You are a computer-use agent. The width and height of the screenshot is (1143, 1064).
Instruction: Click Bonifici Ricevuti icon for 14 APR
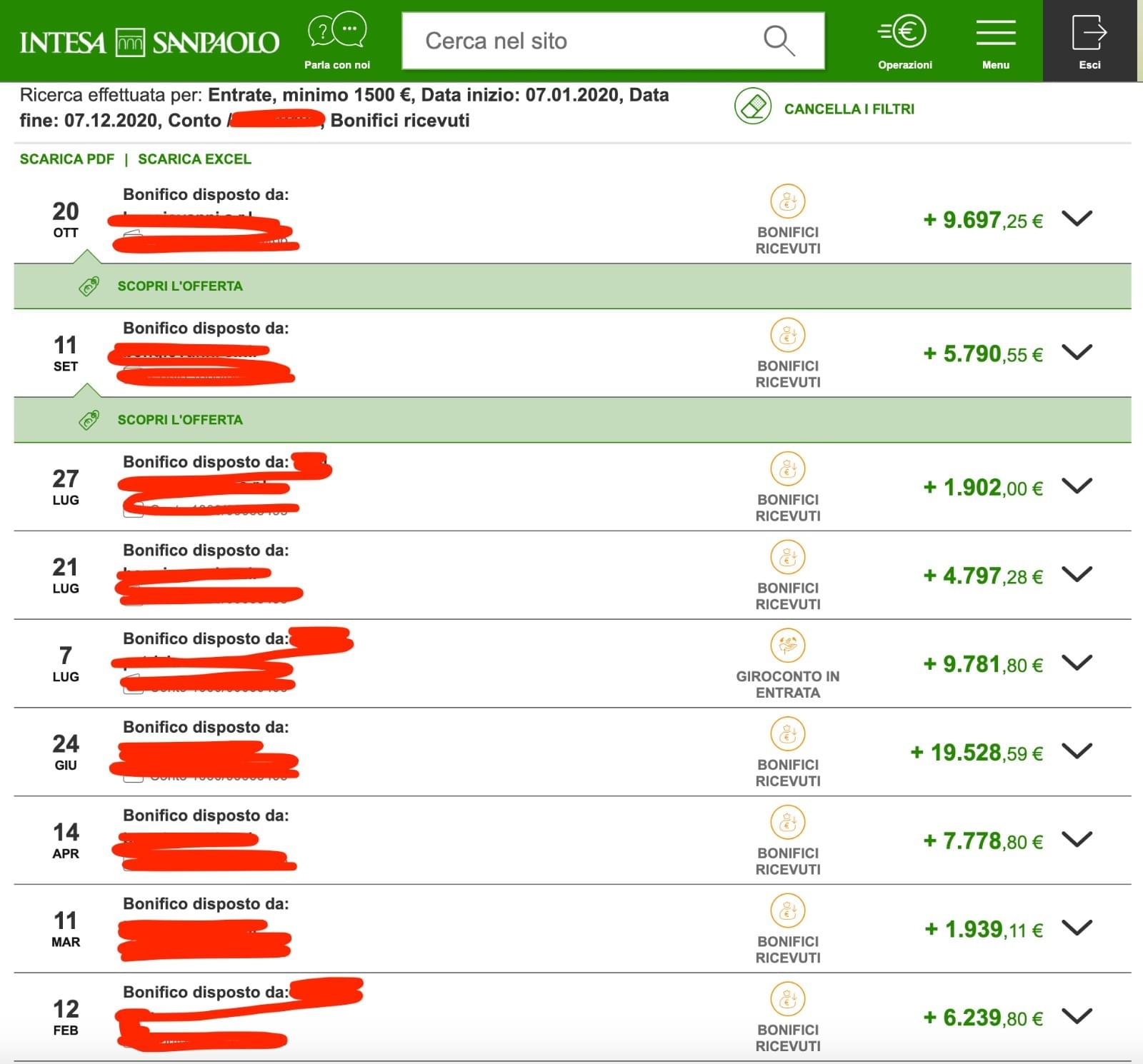pos(788,823)
